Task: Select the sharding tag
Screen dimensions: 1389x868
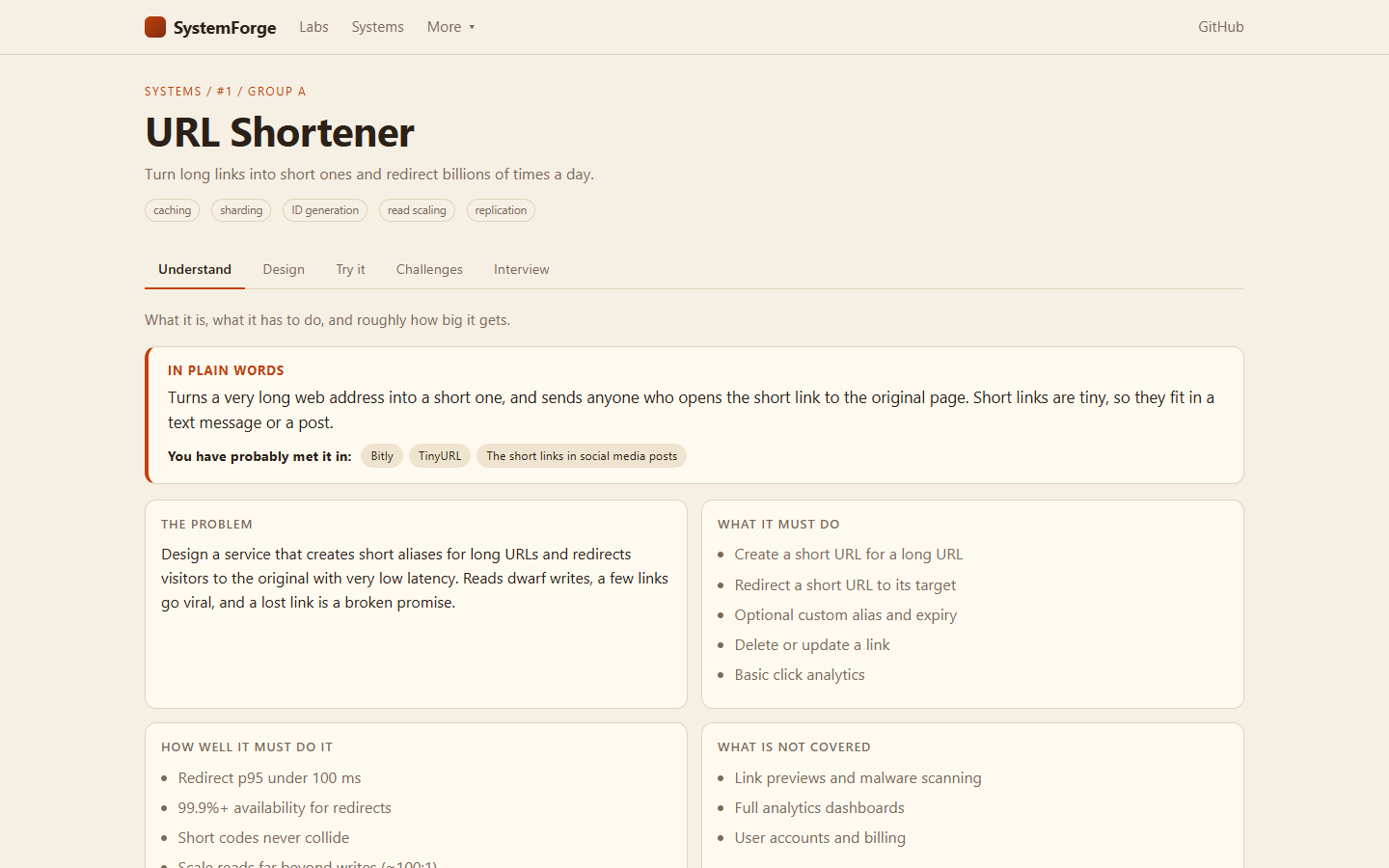Action: click(241, 210)
